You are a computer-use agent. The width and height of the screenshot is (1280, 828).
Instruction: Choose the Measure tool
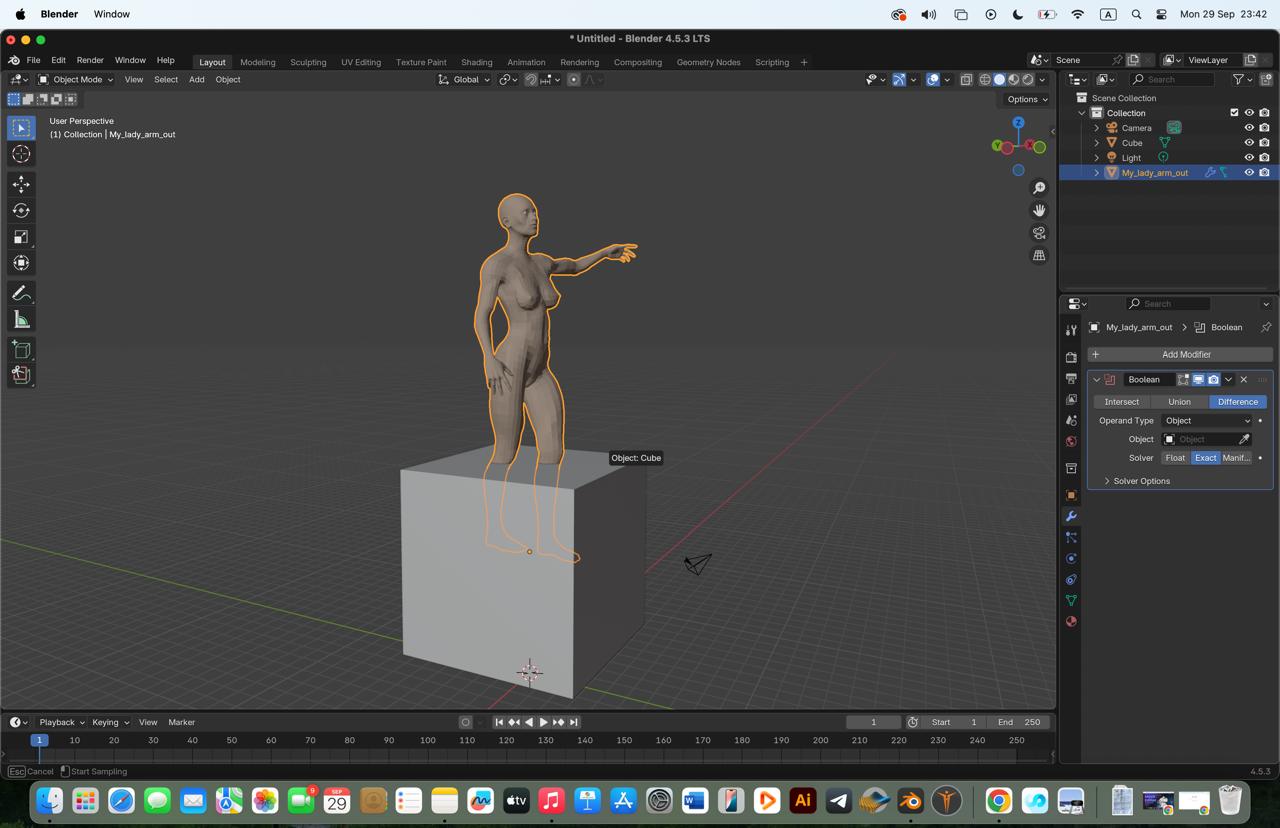(21, 320)
